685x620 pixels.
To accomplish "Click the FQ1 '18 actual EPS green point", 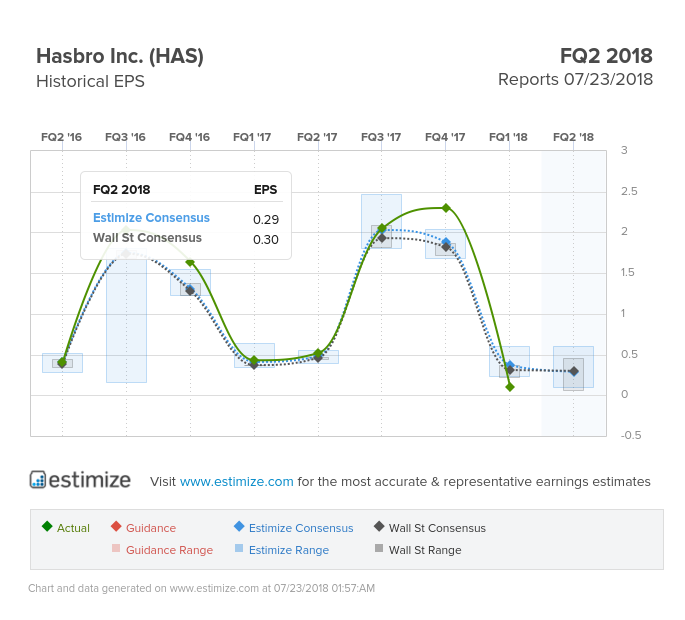I will [x=510, y=387].
